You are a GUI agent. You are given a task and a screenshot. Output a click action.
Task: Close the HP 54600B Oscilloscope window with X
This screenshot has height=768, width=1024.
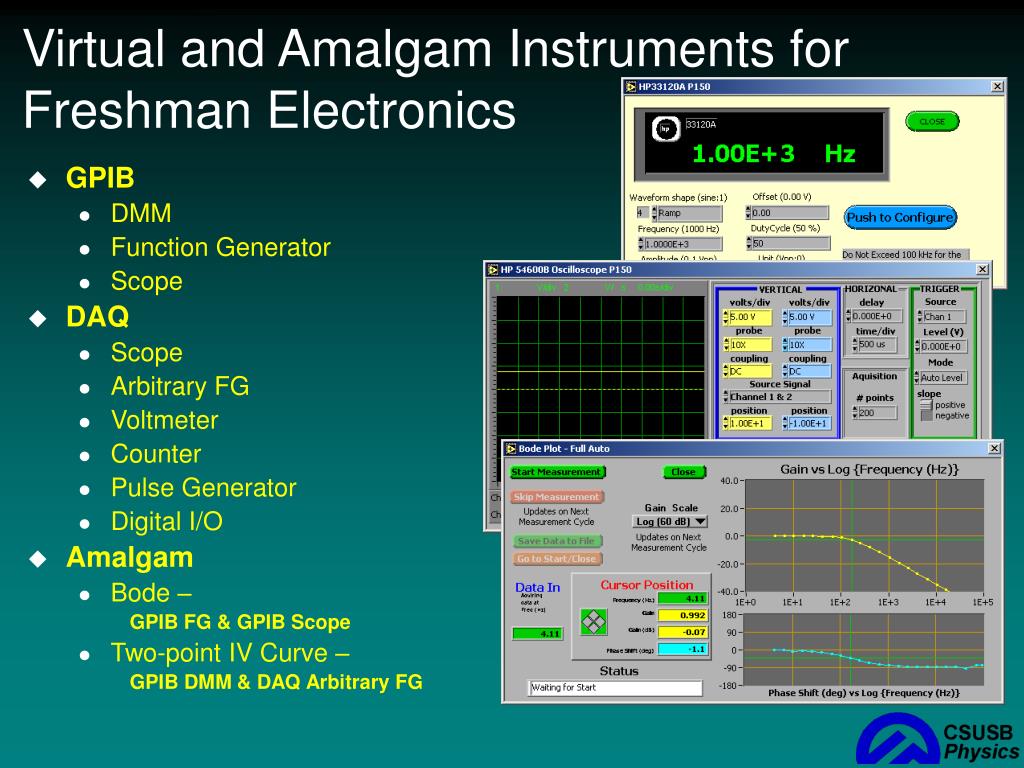(982, 269)
